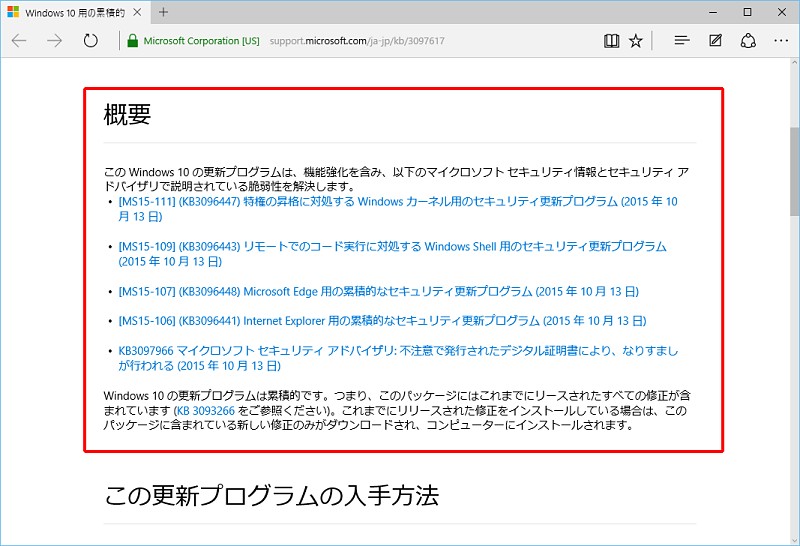
Task: Click the この更新プログラムの入手方法 heading
Action: [x=271, y=495]
